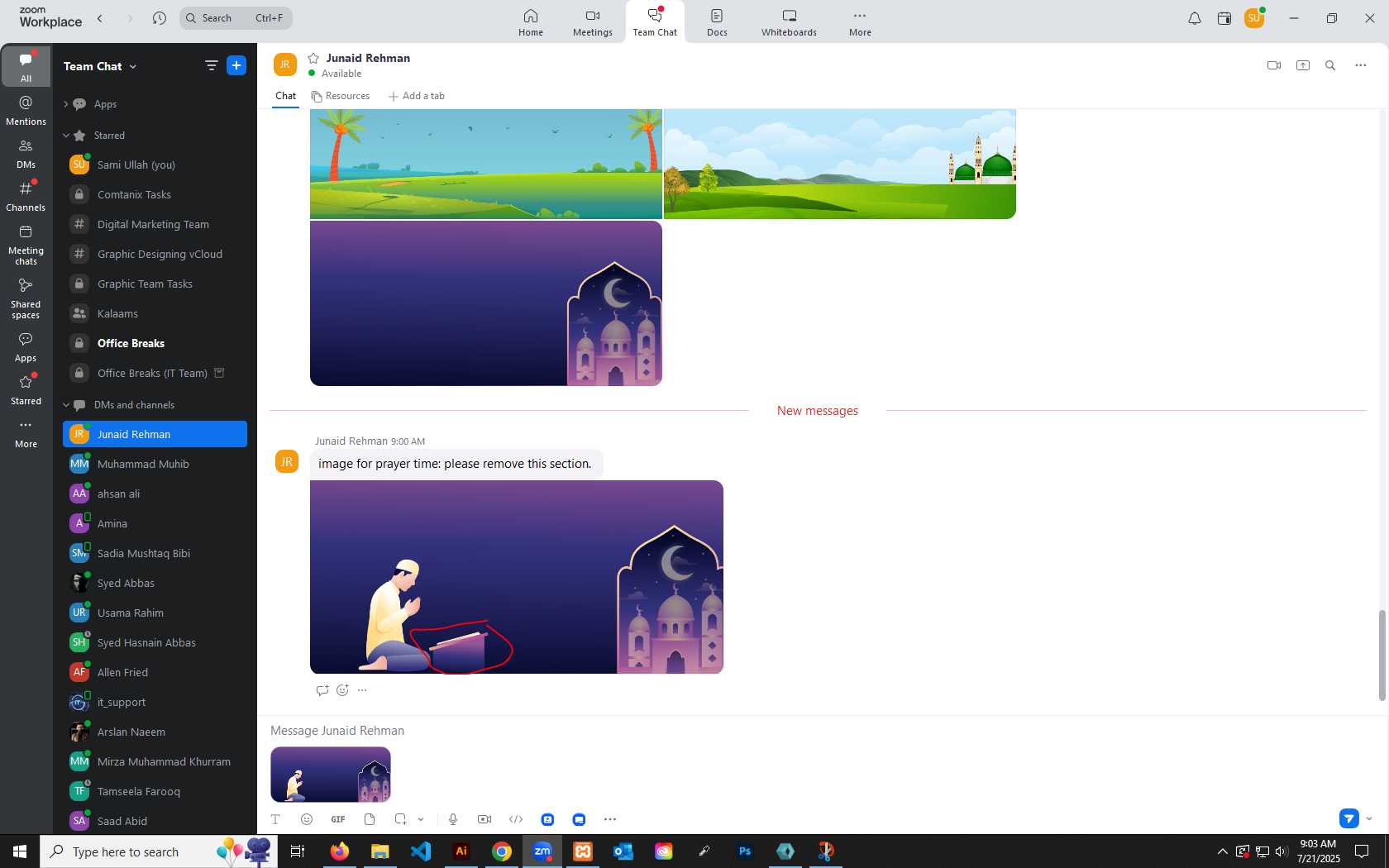Select All in the left sidebar
Viewport: 1389px width, 868px height.
(26, 66)
